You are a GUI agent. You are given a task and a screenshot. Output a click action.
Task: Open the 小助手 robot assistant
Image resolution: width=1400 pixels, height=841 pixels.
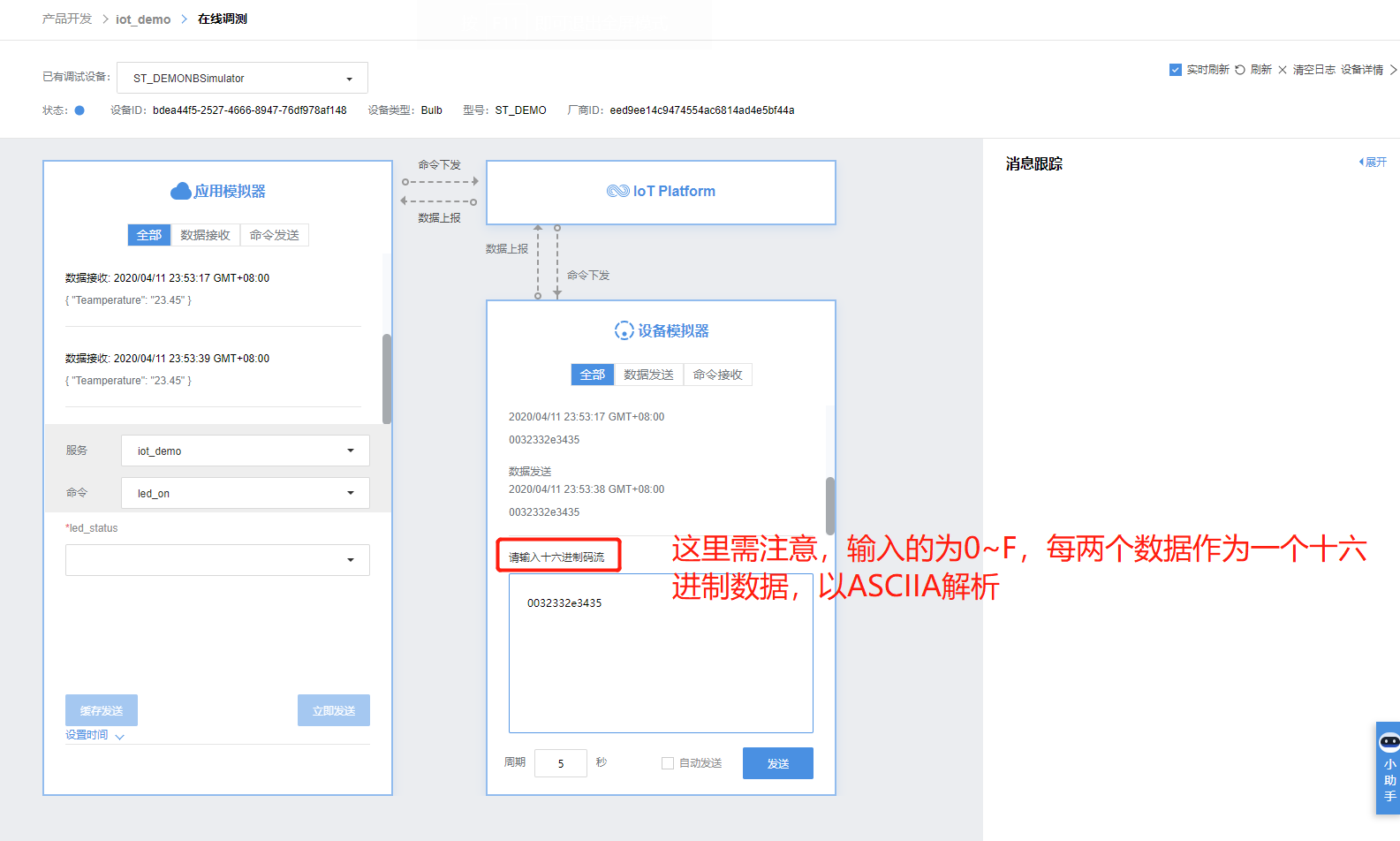[1389, 767]
